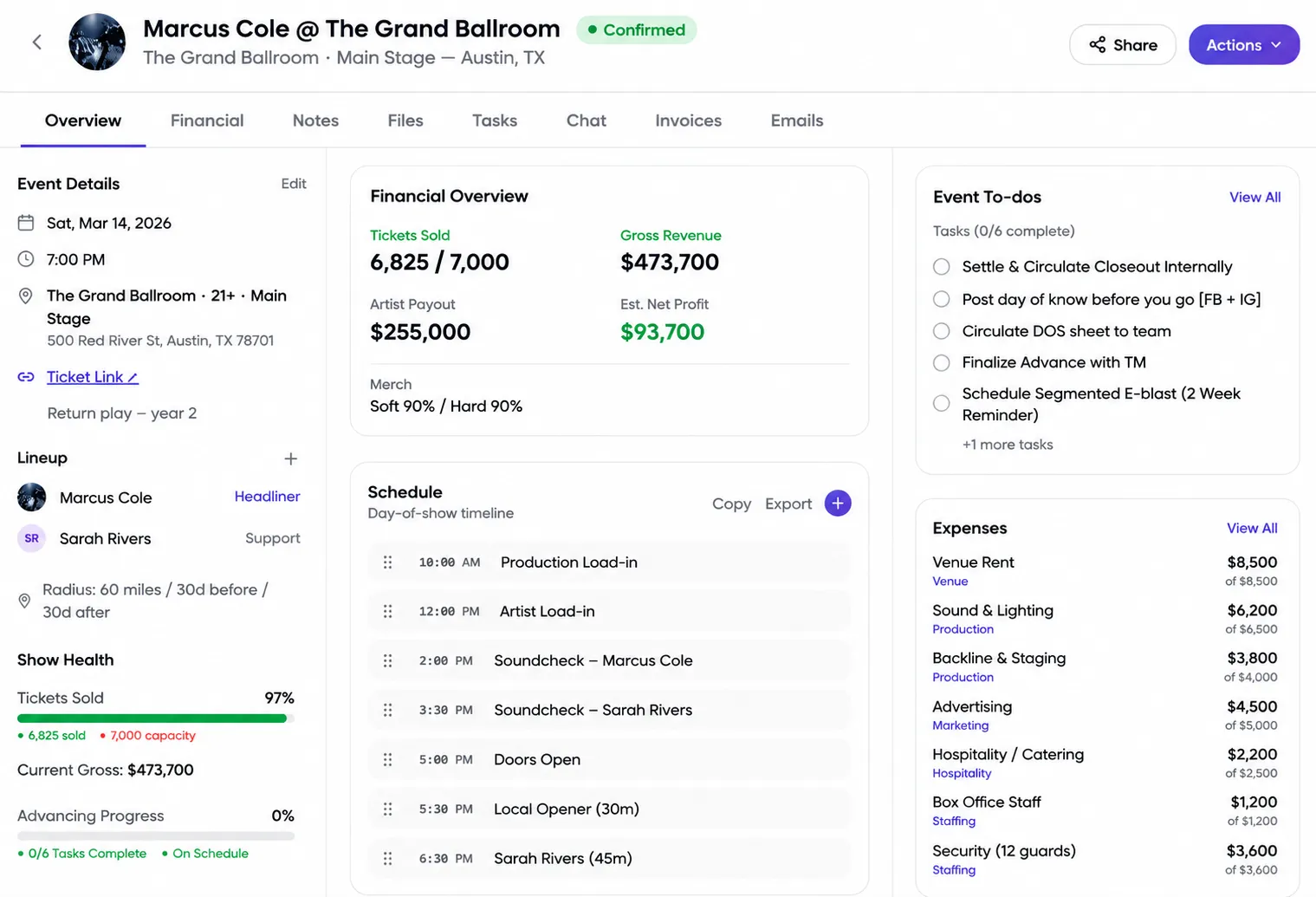This screenshot has width=1316, height=897.
Task: View all Expenses
Action: point(1252,528)
